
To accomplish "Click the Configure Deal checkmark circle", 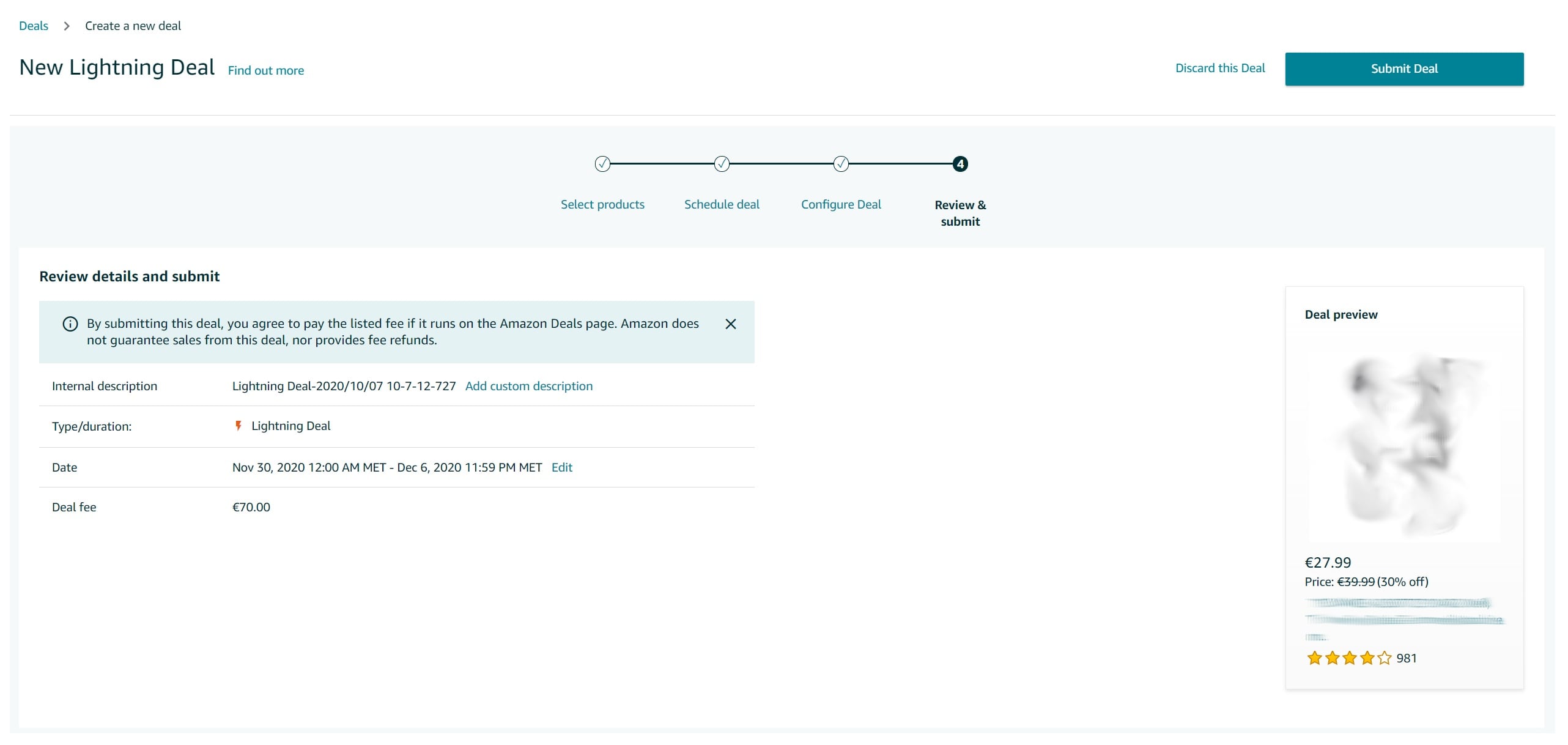I will pos(841,164).
